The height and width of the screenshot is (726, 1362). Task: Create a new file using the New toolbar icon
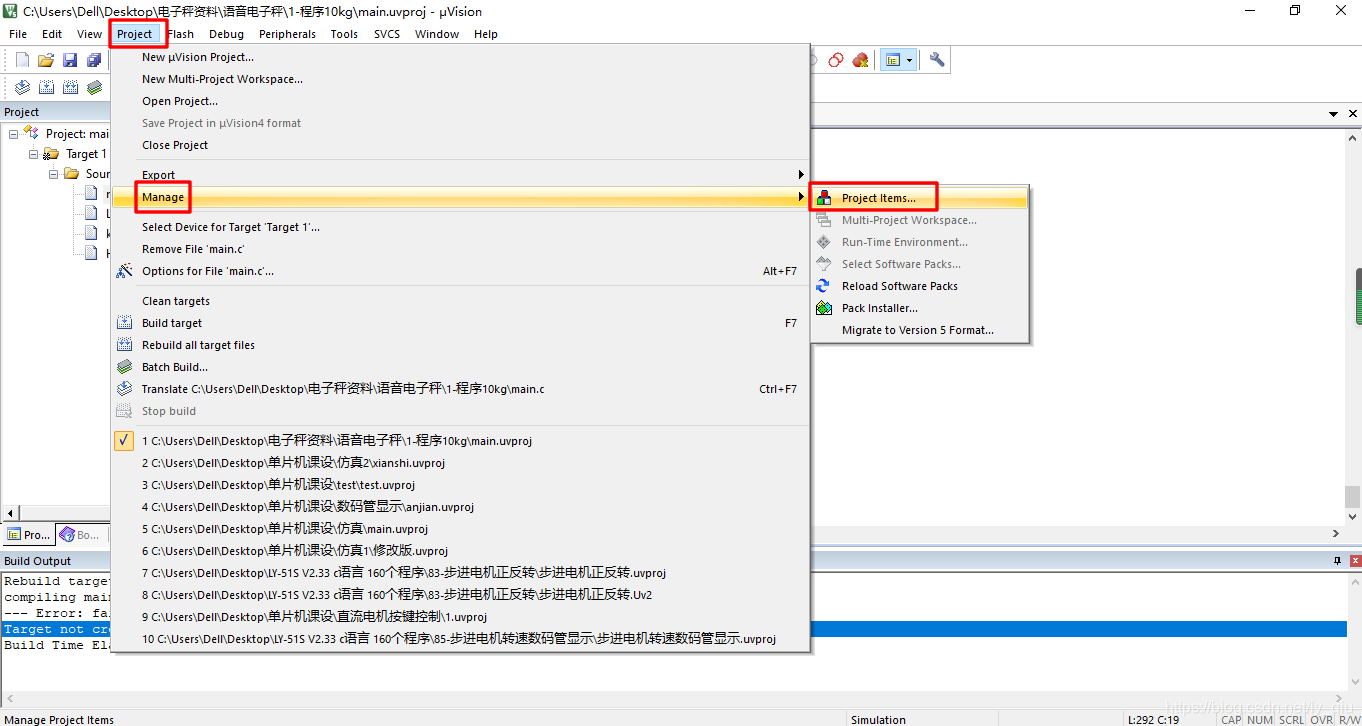pyautogui.click(x=22, y=59)
